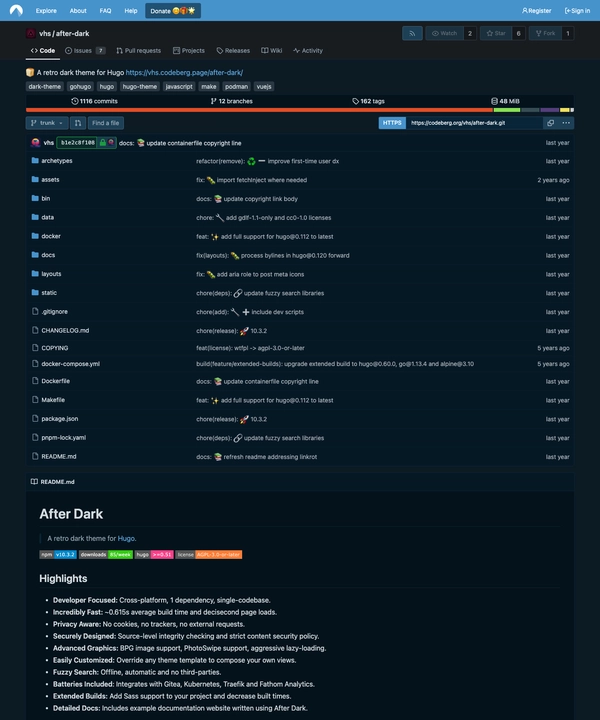
Task: Click the Makefile file icon
Action: coord(35,399)
